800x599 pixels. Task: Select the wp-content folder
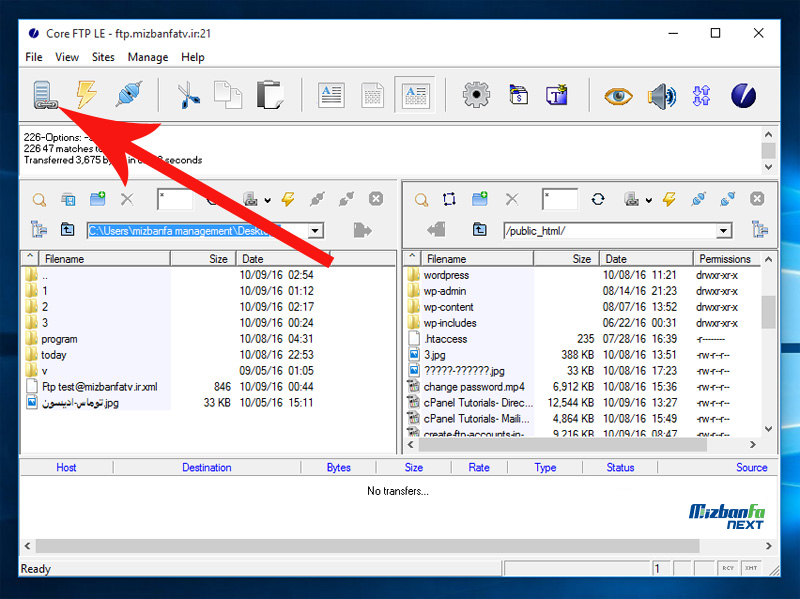point(448,307)
